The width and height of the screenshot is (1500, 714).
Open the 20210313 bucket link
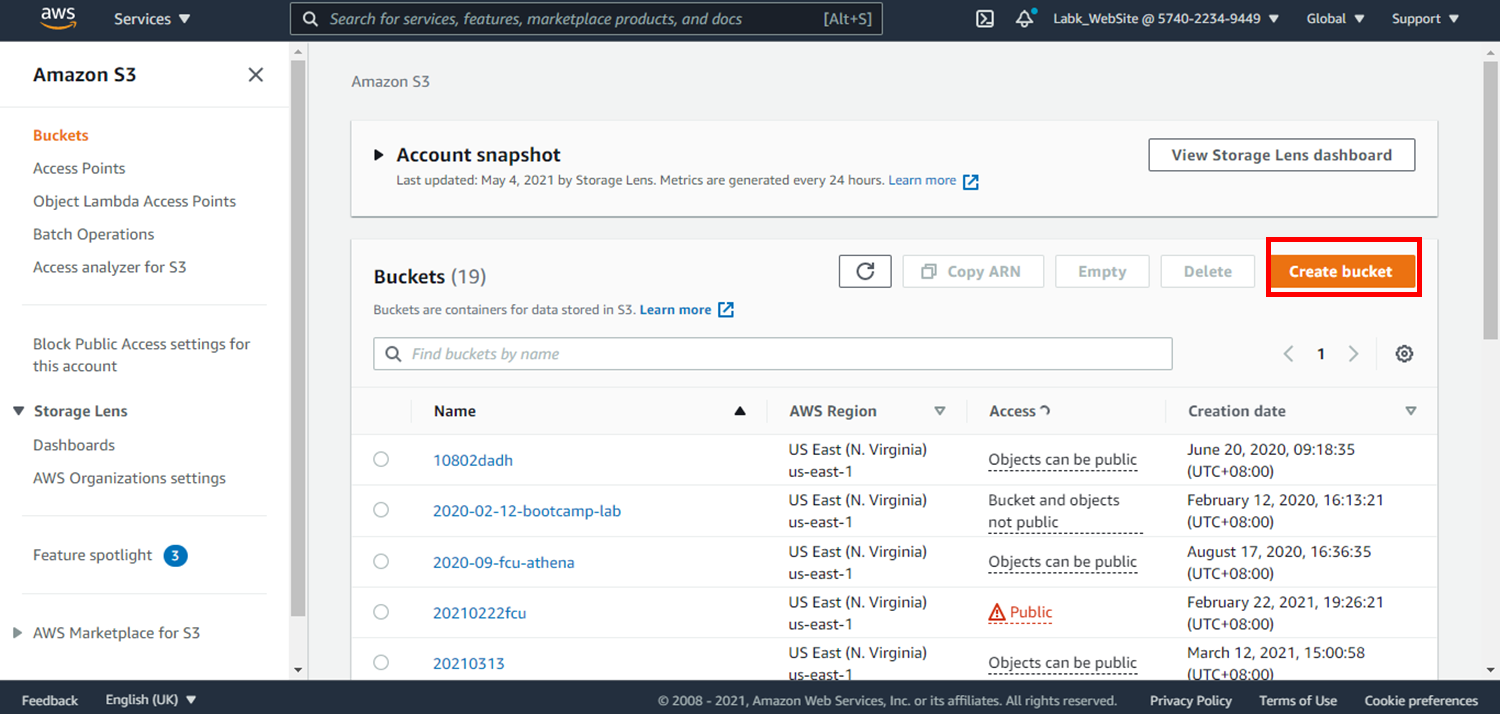point(469,663)
